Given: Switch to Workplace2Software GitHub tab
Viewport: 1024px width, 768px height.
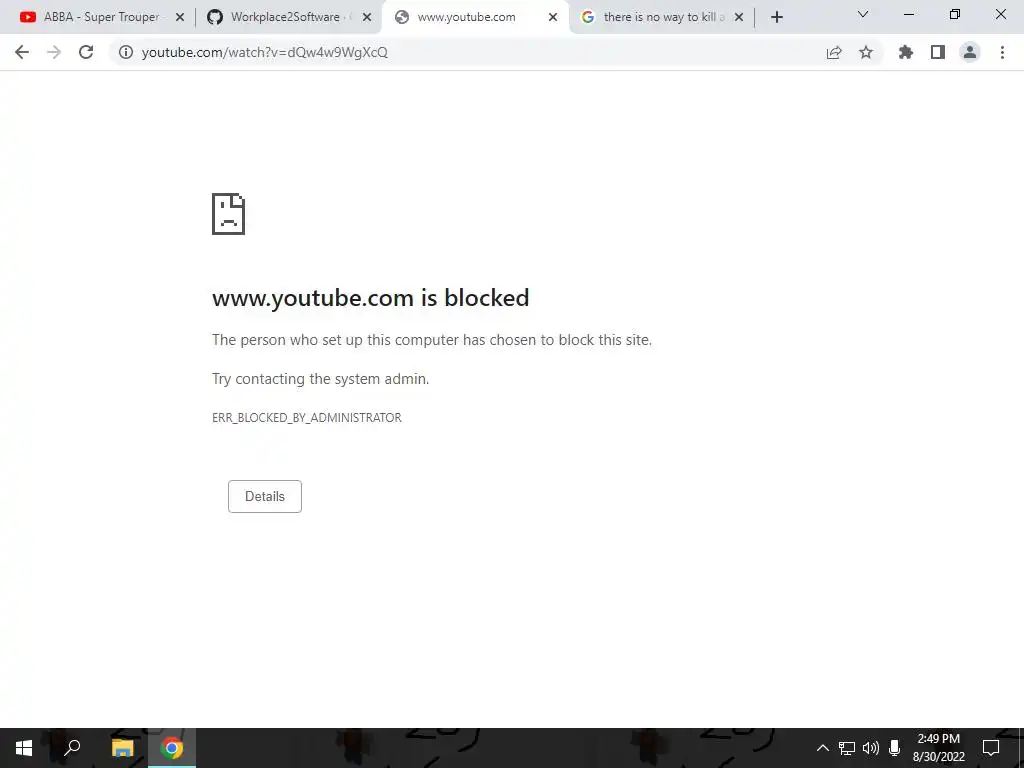Looking at the screenshot, I should pyautogui.click(x=289, y=17).
